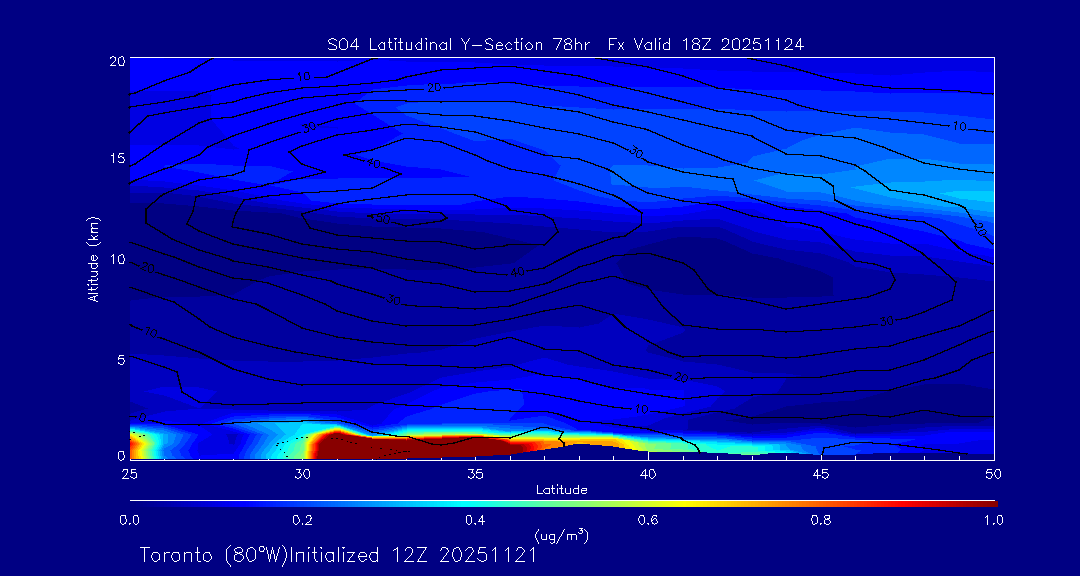Click the "(ug/m³)" units label
This screenshot has height=576, width=1080.
(x=561, y=535)
